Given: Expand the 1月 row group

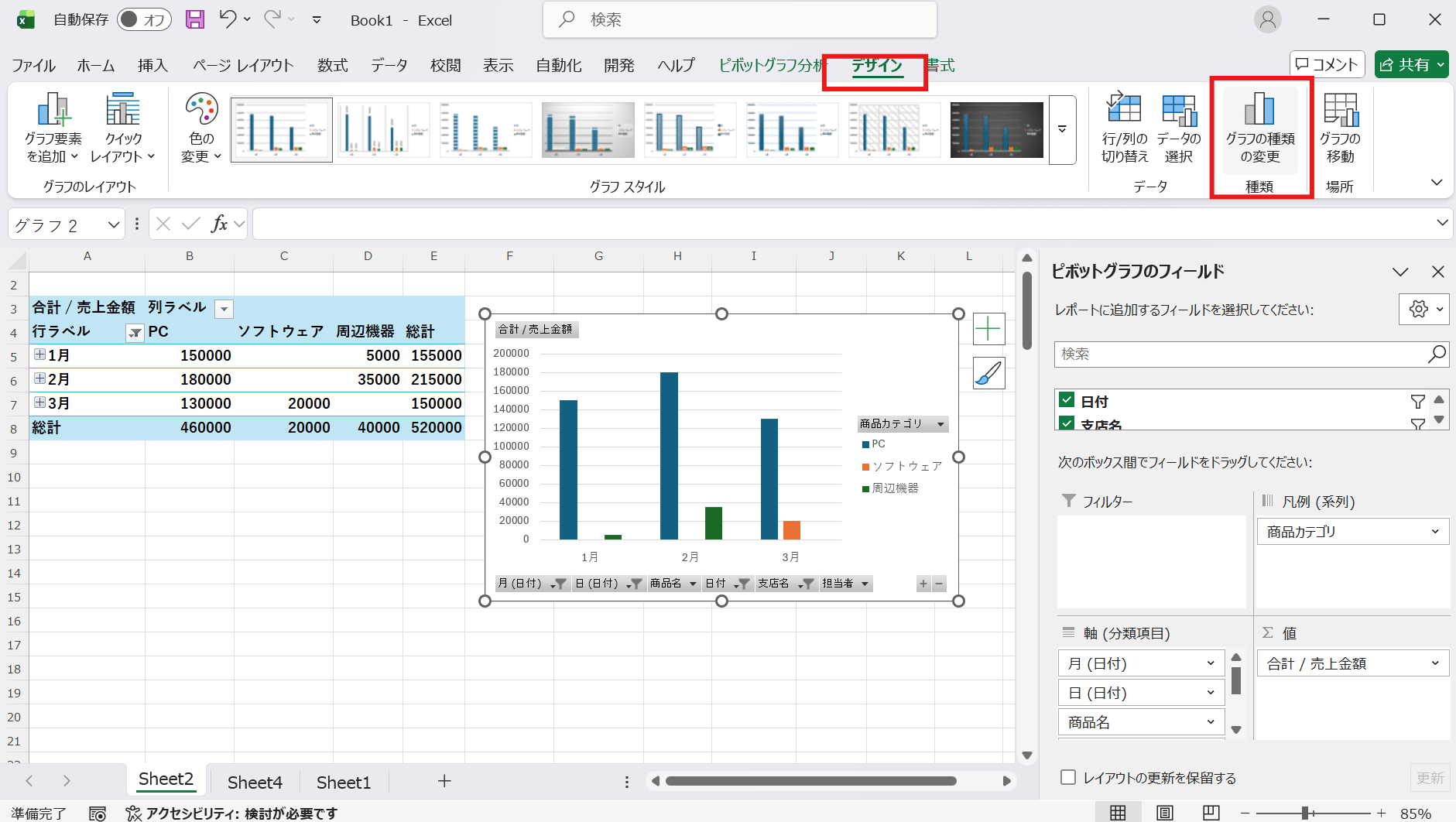Looking at the screenshot, I should [x=39, y=354].
